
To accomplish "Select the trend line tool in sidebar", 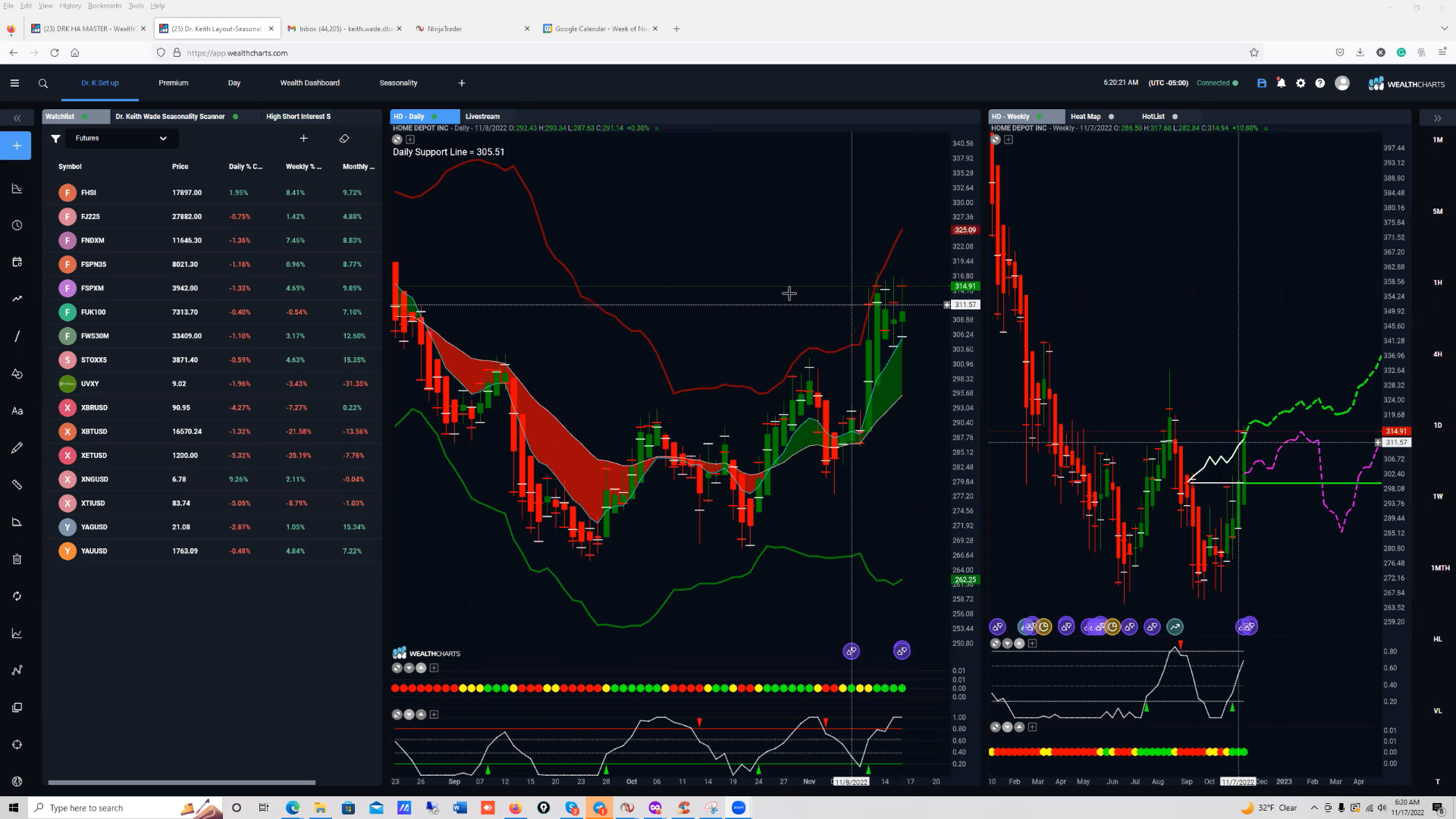I will click(x=17, y=299).
